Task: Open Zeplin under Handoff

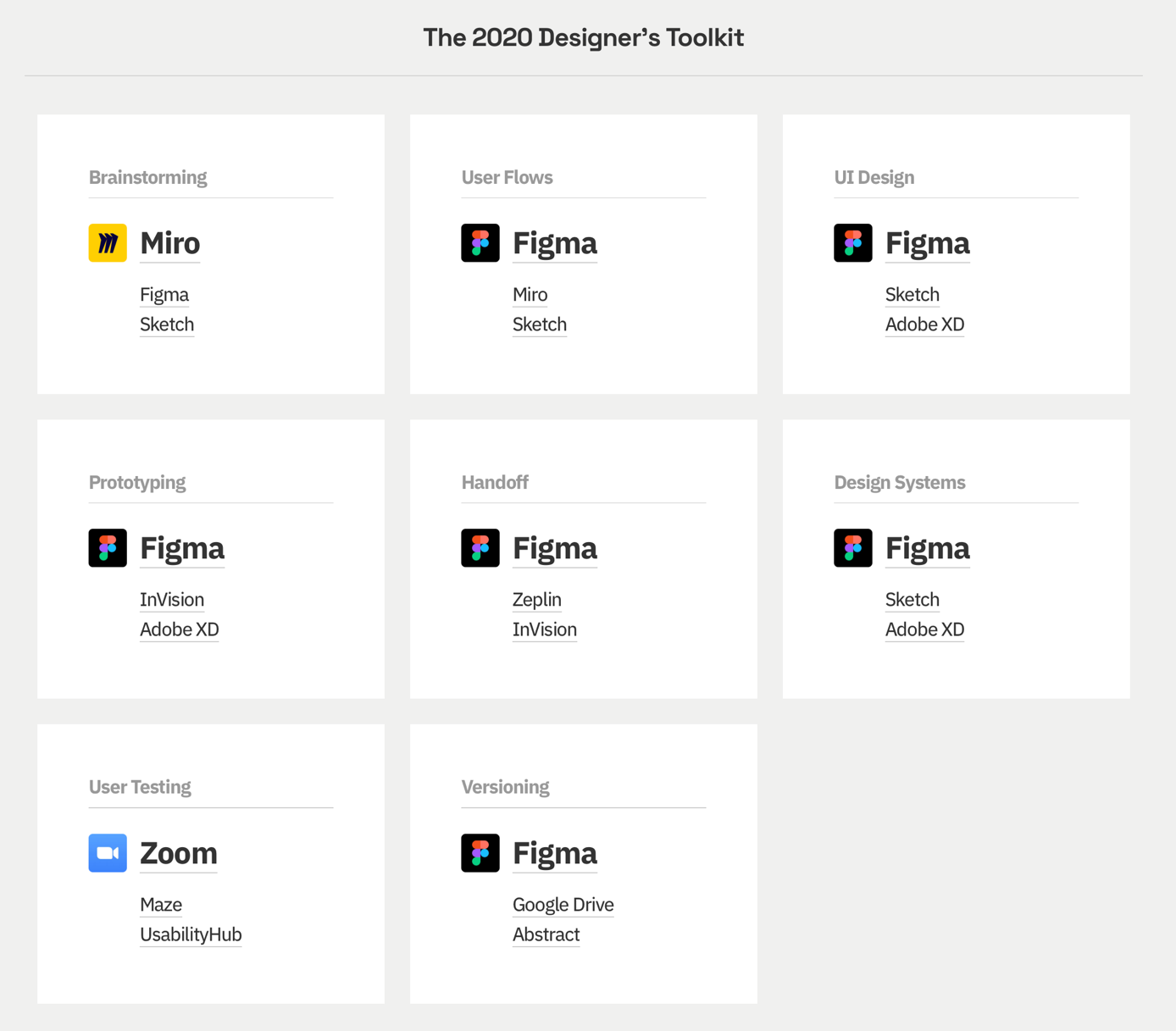Action: (536, 600)
